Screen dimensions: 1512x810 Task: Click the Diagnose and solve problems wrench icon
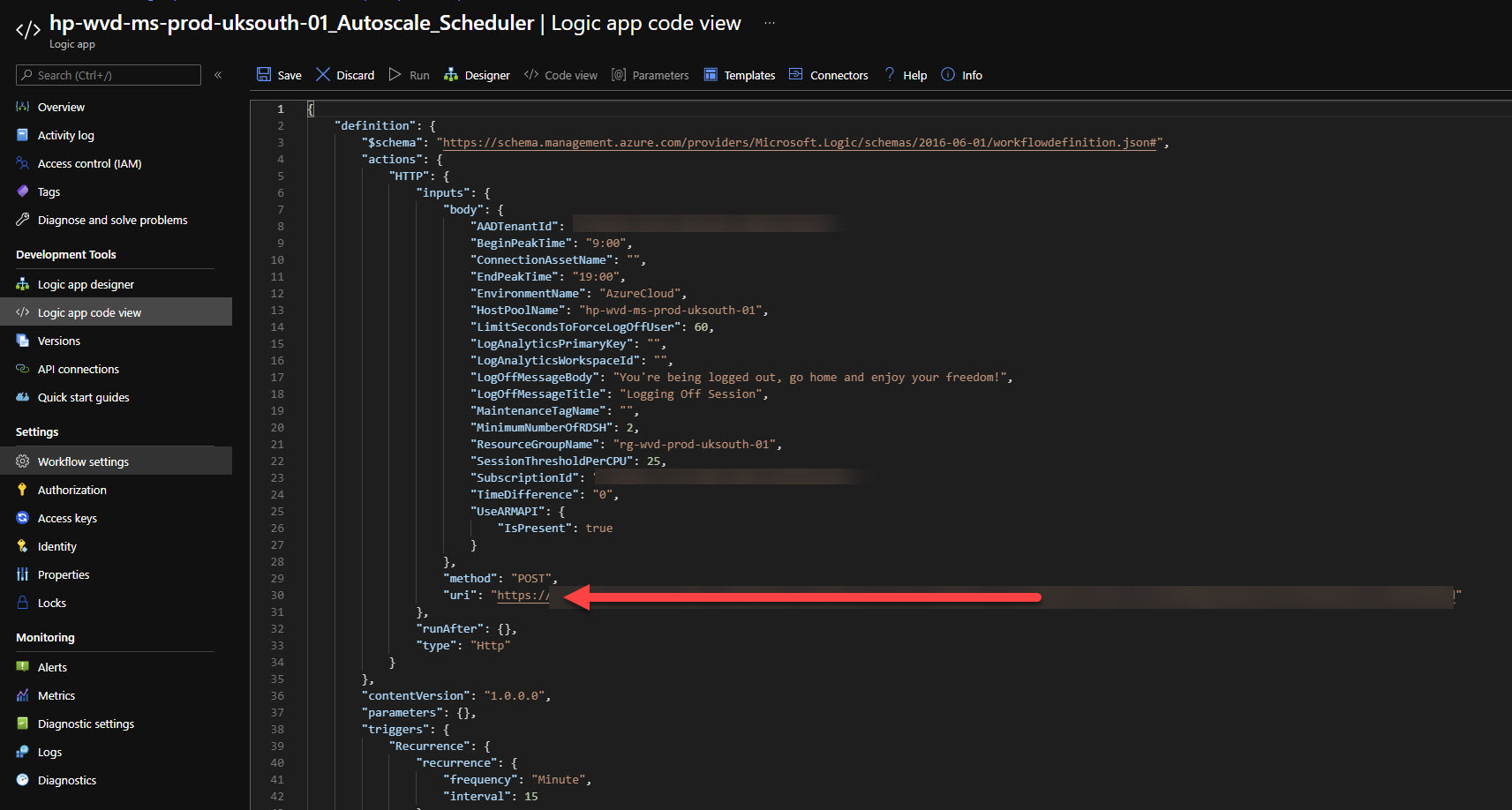23,220
